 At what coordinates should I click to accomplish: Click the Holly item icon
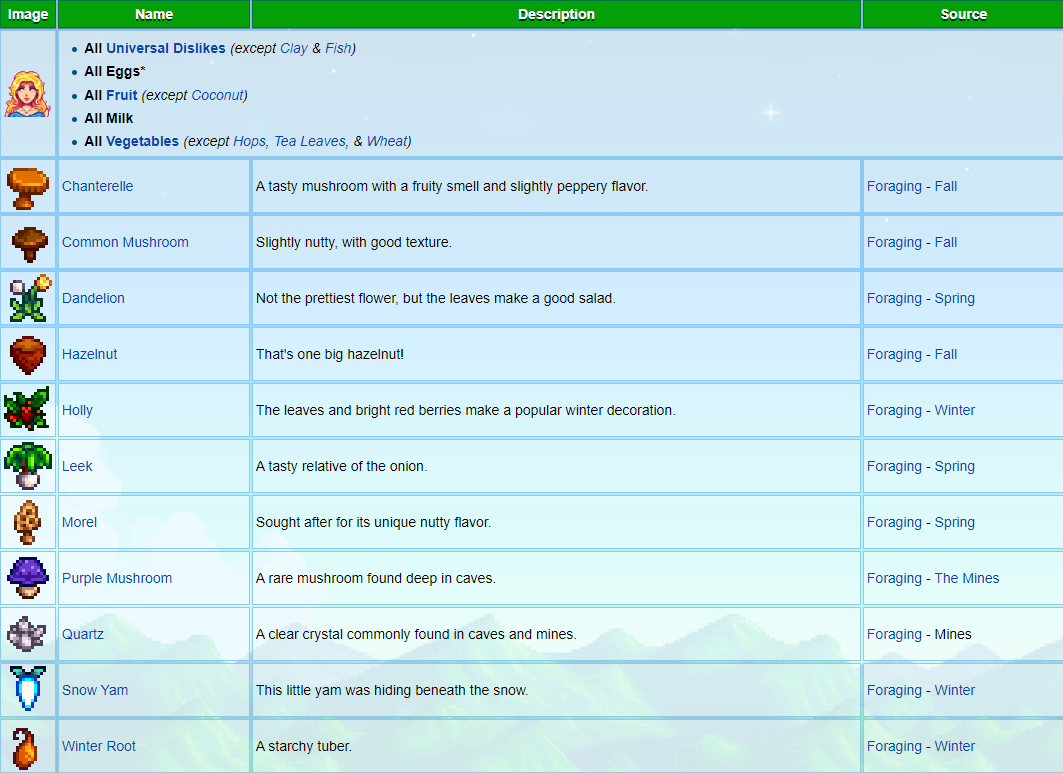(27, 409)
